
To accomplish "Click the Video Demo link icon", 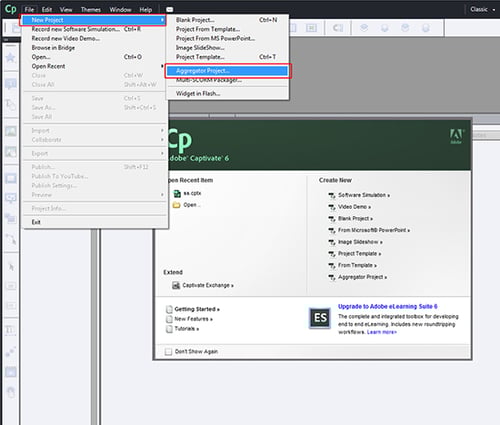I will point(332,207).
